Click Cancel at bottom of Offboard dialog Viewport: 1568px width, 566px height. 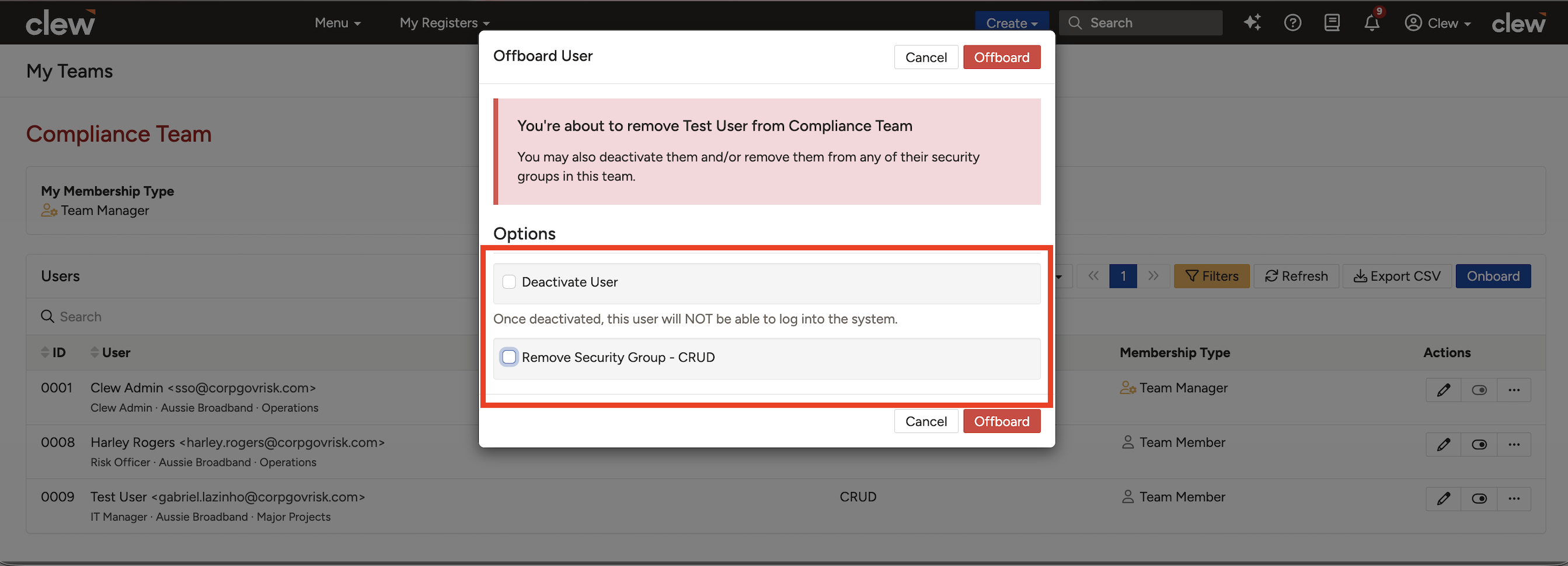(x=926, y=421)
